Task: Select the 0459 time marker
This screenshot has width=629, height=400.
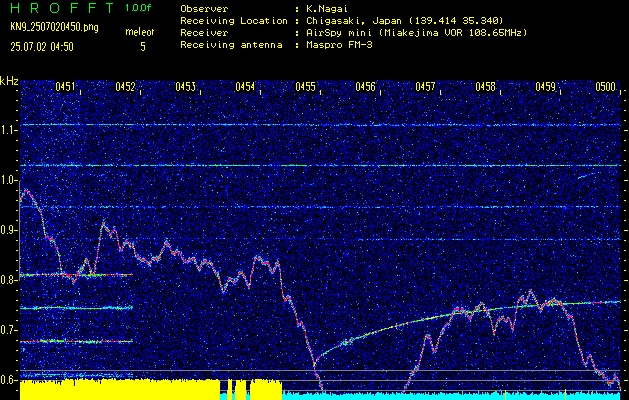Action: (546, 87)
